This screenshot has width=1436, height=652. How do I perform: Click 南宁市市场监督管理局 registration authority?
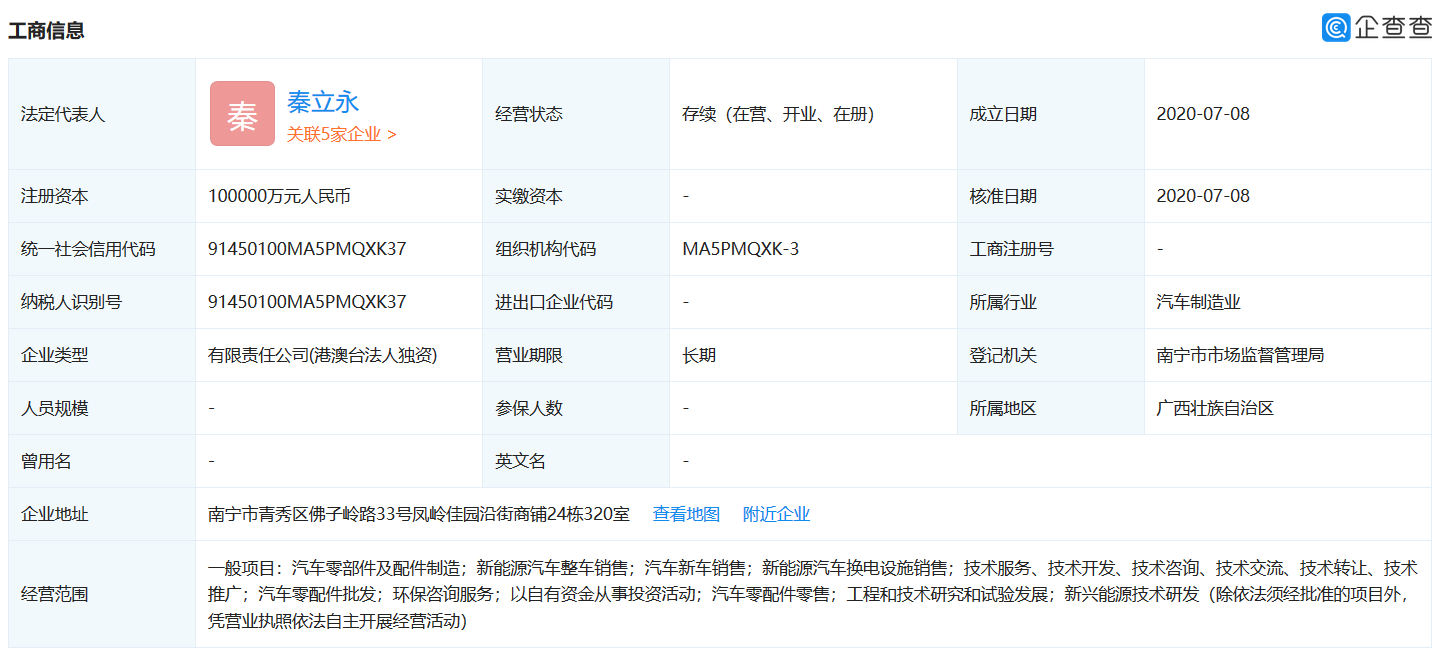click(x=1240, y=355)
